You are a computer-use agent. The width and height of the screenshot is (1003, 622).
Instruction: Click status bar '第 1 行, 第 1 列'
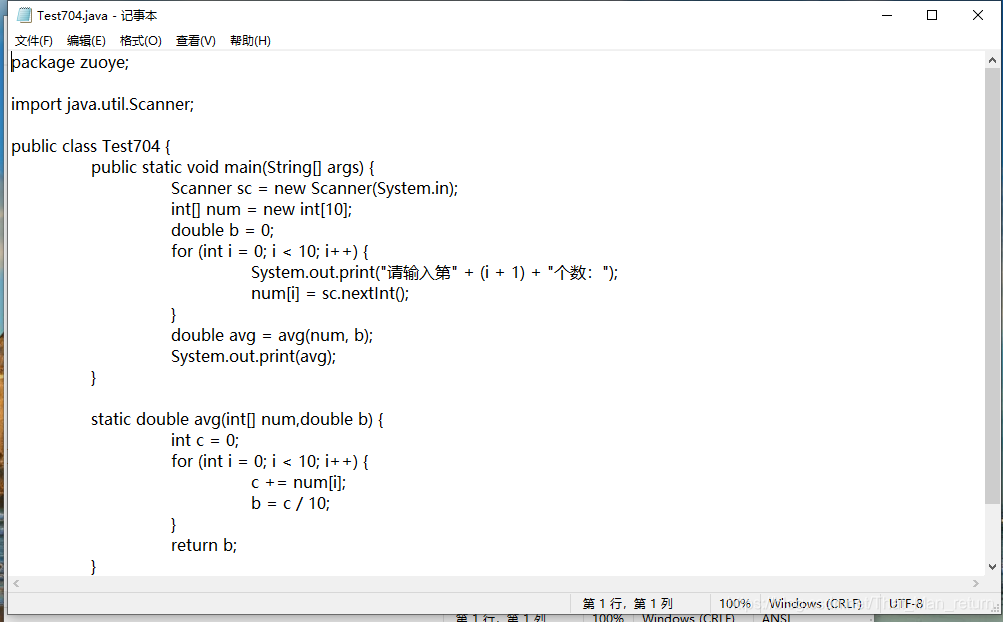[x=628, y=603]
